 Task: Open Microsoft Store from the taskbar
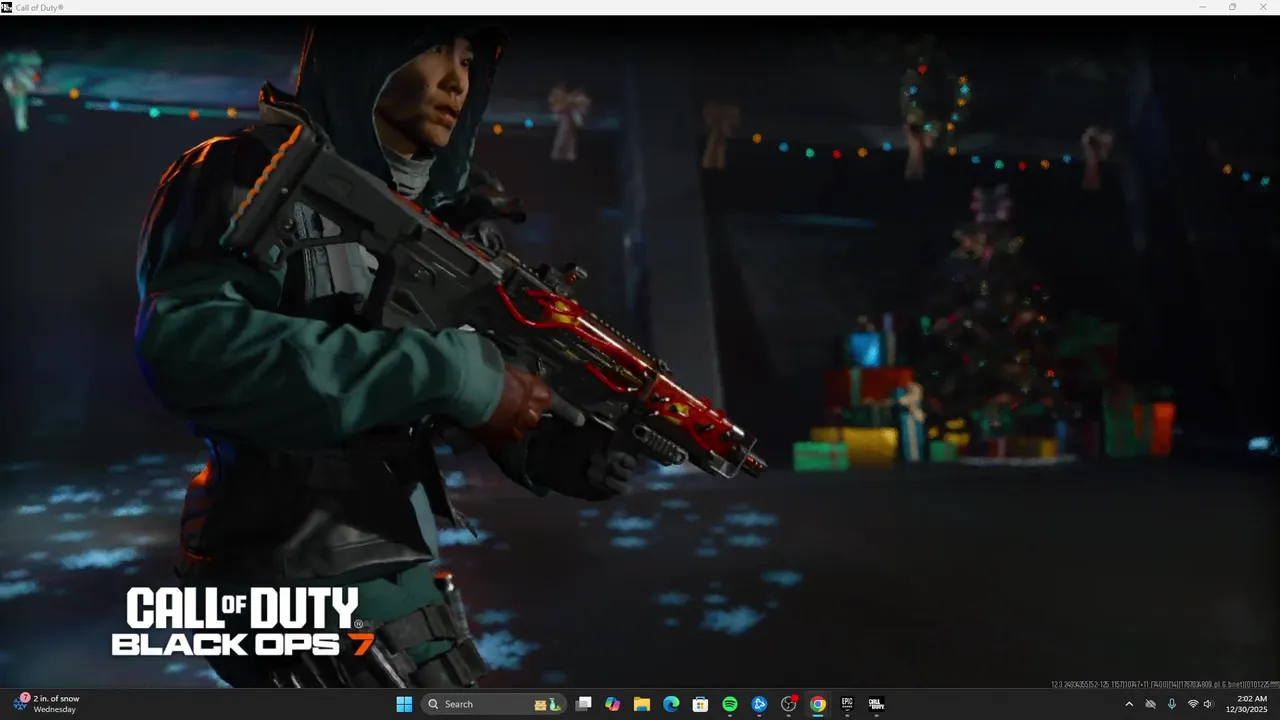(701, 704)
